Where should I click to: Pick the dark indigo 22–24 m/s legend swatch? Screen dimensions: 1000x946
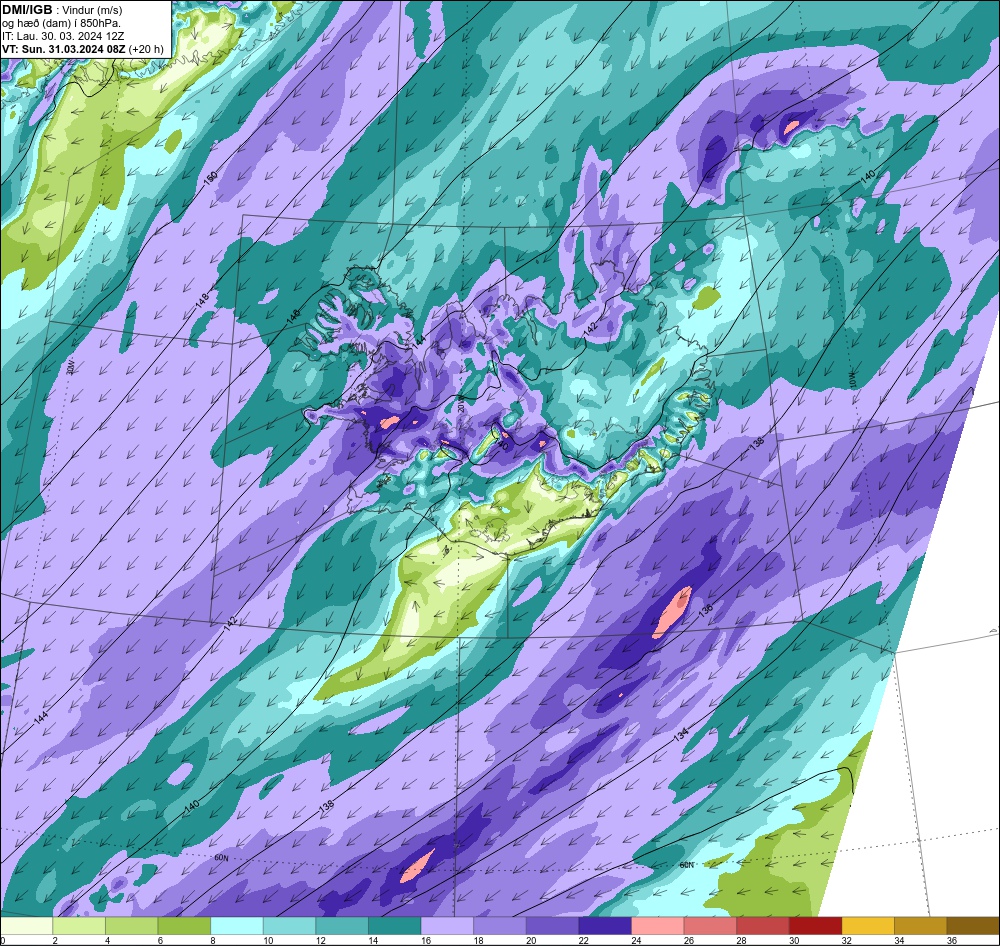coord(605,926)
